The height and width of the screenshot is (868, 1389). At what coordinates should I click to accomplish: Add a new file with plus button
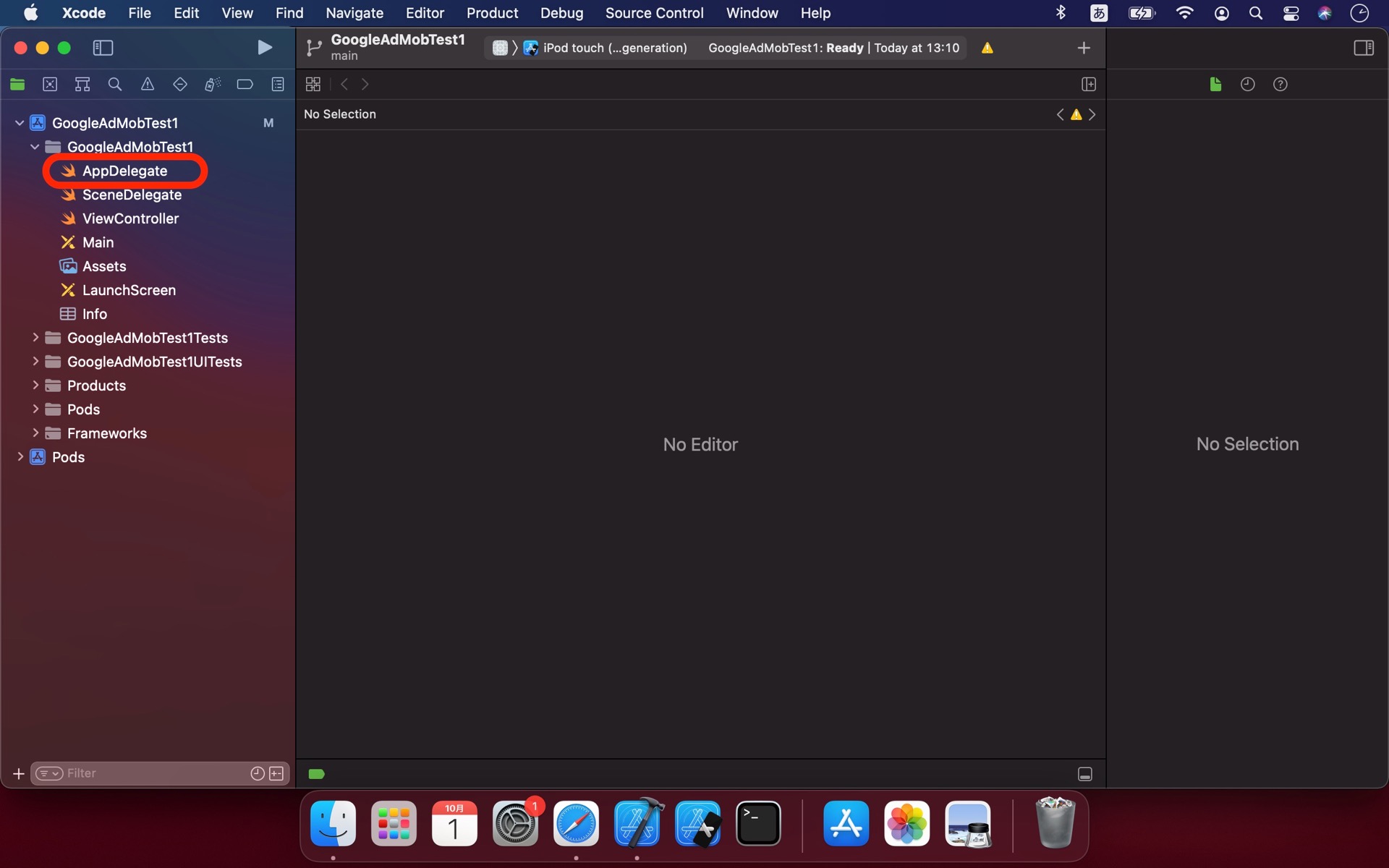point(19,774)
